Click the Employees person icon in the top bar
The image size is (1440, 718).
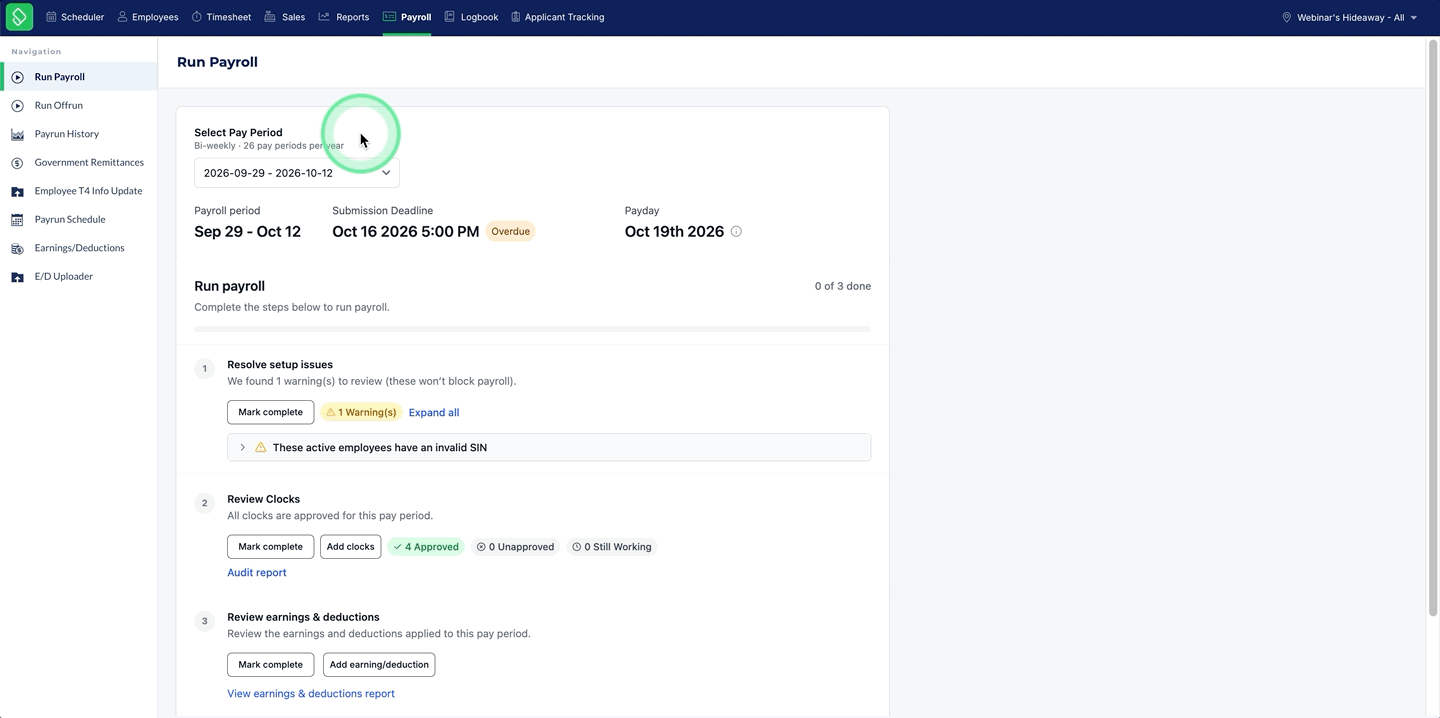(x=122, y=17)
